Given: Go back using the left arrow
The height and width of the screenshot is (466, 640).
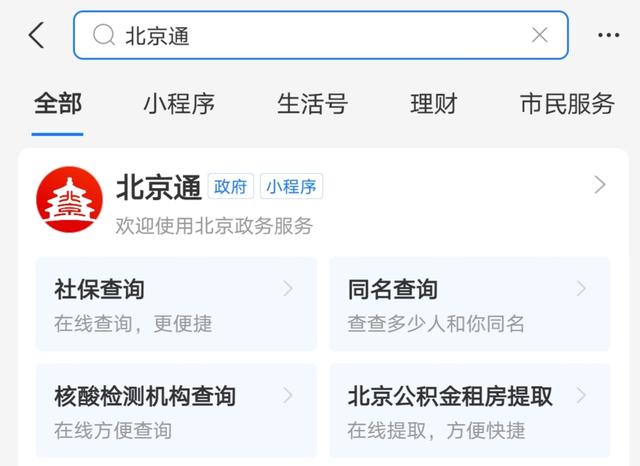Looking at the screenshot, I should (x=36, y=35).
